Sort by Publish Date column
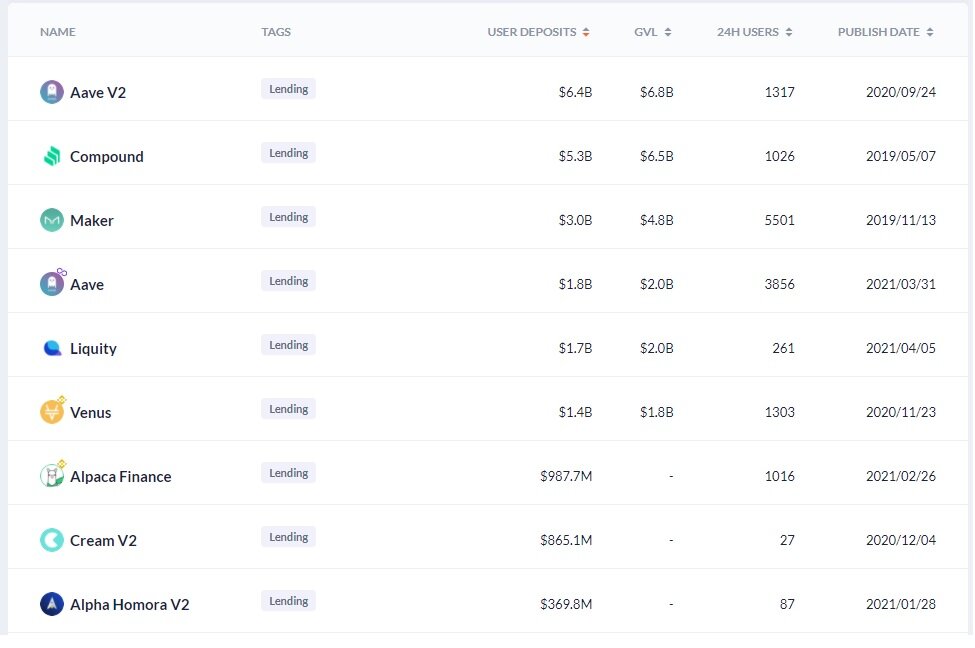This screenshot has height=648, width=975. [x=885, y=32]
